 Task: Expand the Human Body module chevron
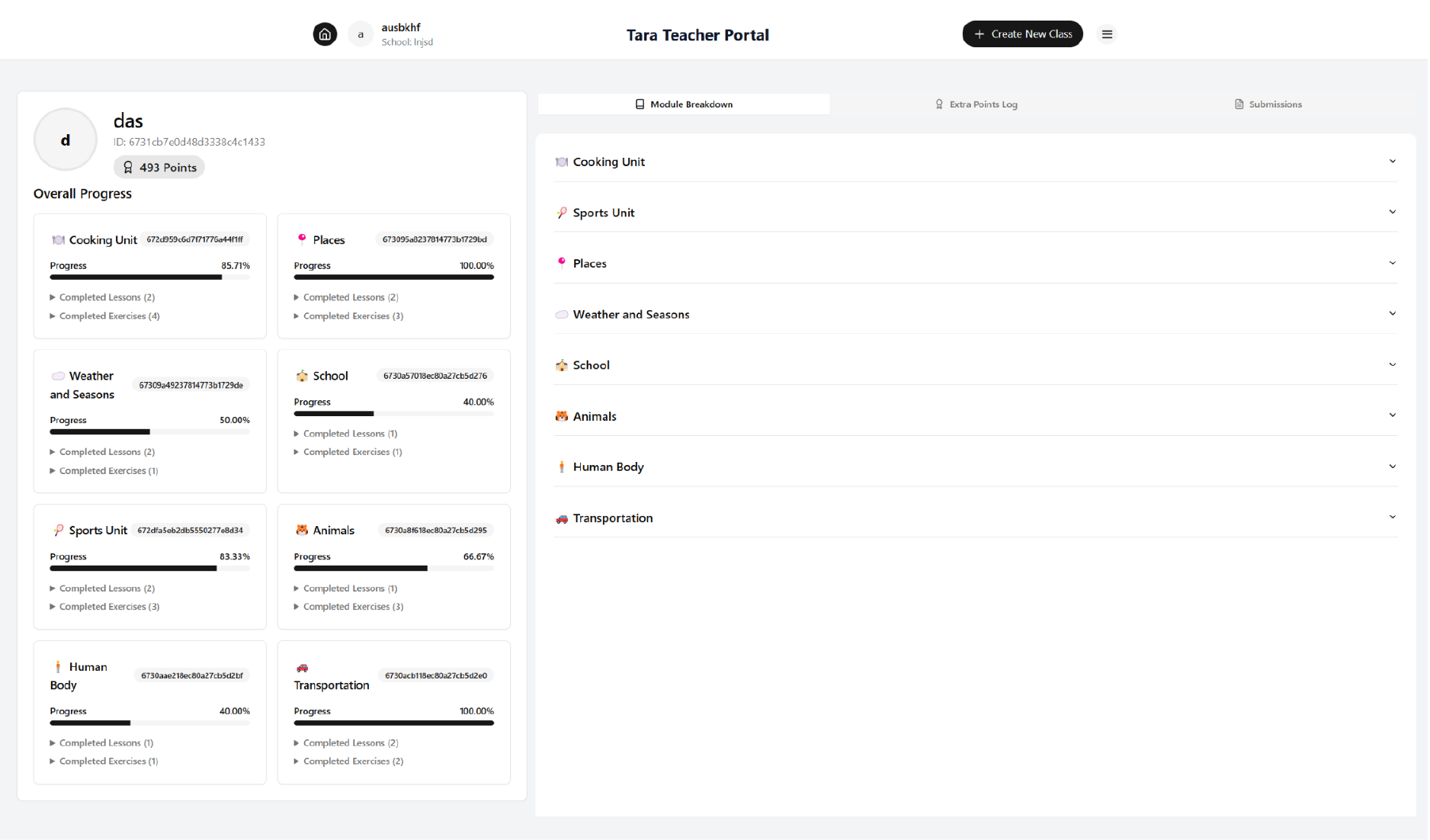click(1392, 466)
